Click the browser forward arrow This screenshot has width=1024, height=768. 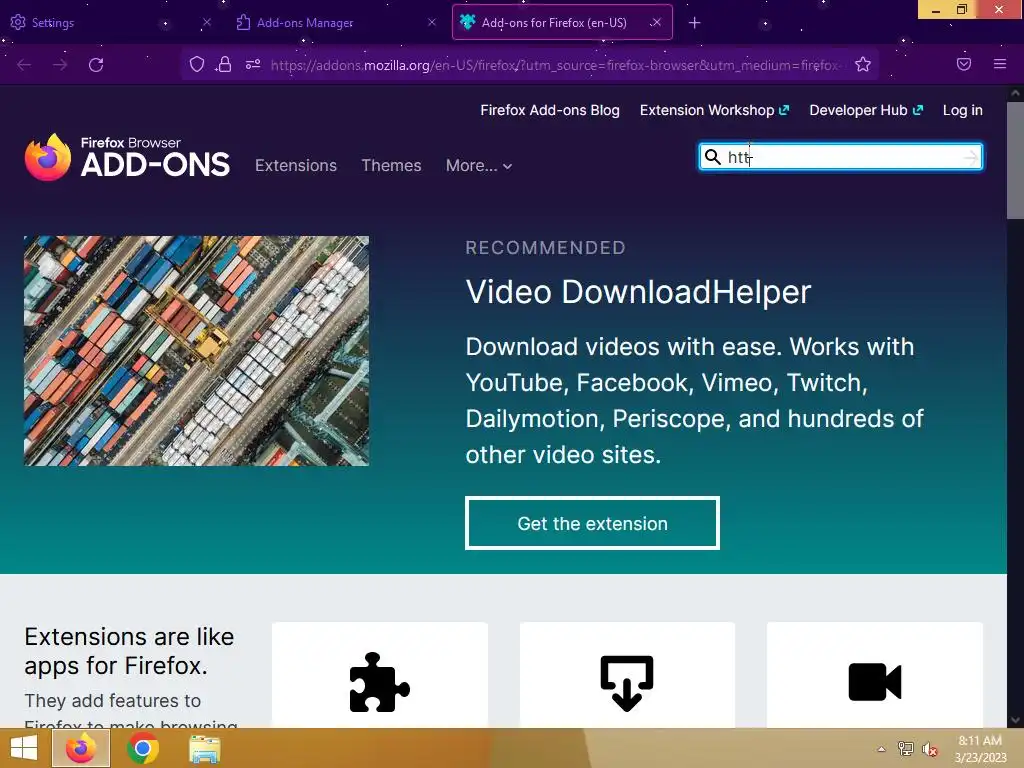point(60,65)
